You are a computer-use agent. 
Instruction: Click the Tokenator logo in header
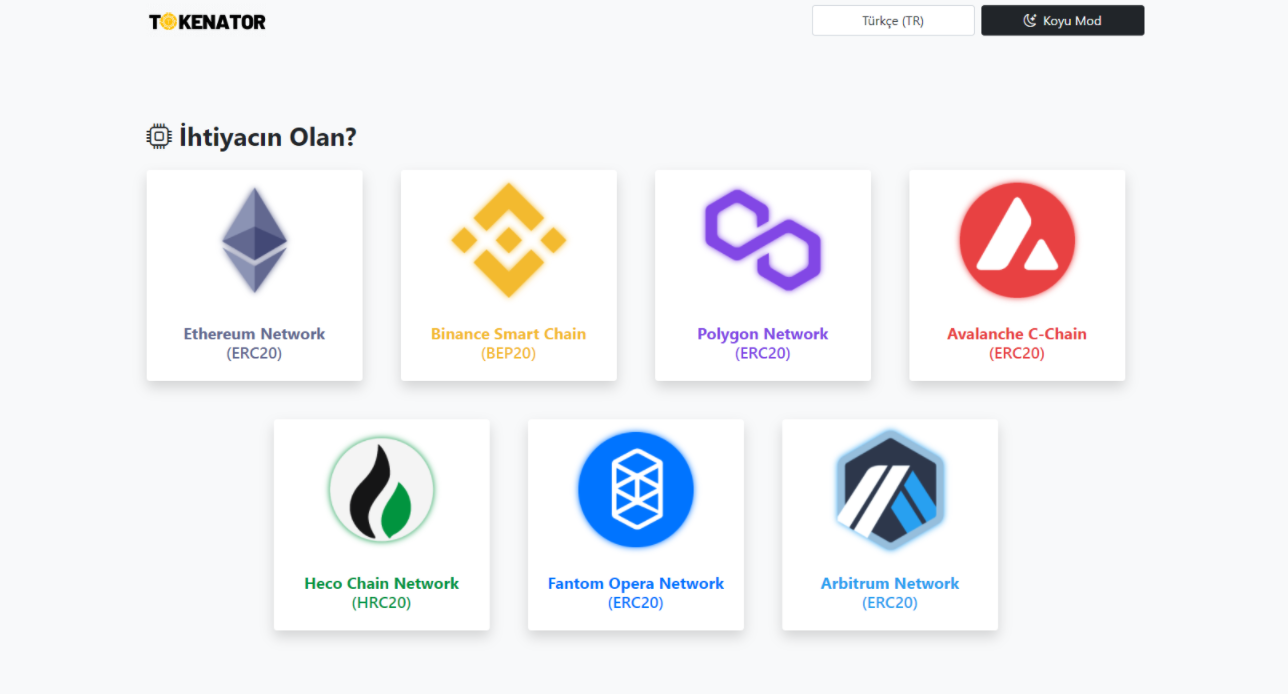(x=207, y=21)
